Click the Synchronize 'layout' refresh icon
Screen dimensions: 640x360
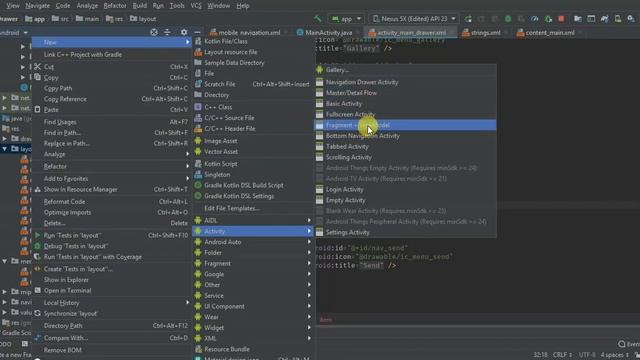(x=38, y=313)
